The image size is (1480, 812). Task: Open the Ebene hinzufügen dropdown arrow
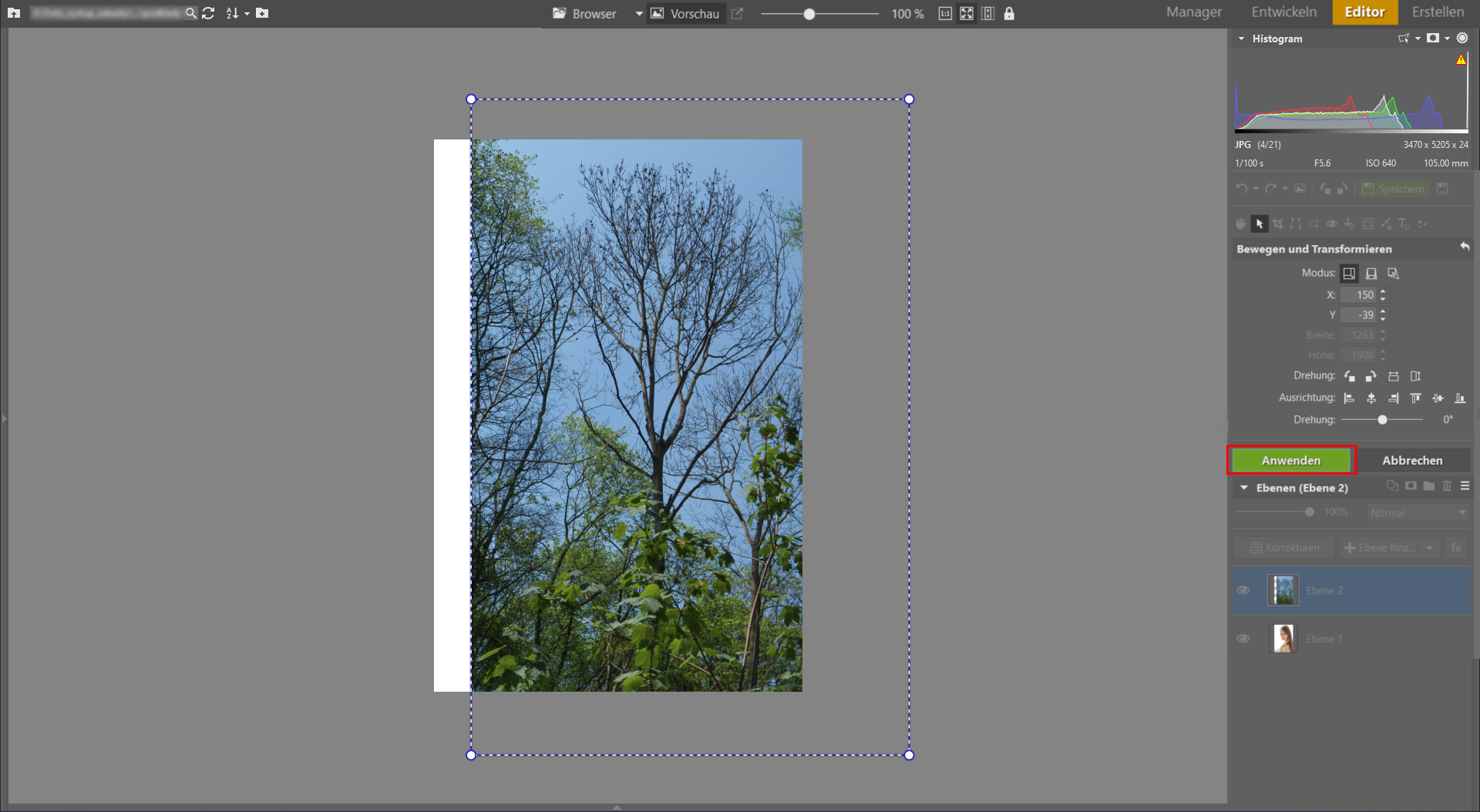pyautogui.click(x=1429, y=548)
